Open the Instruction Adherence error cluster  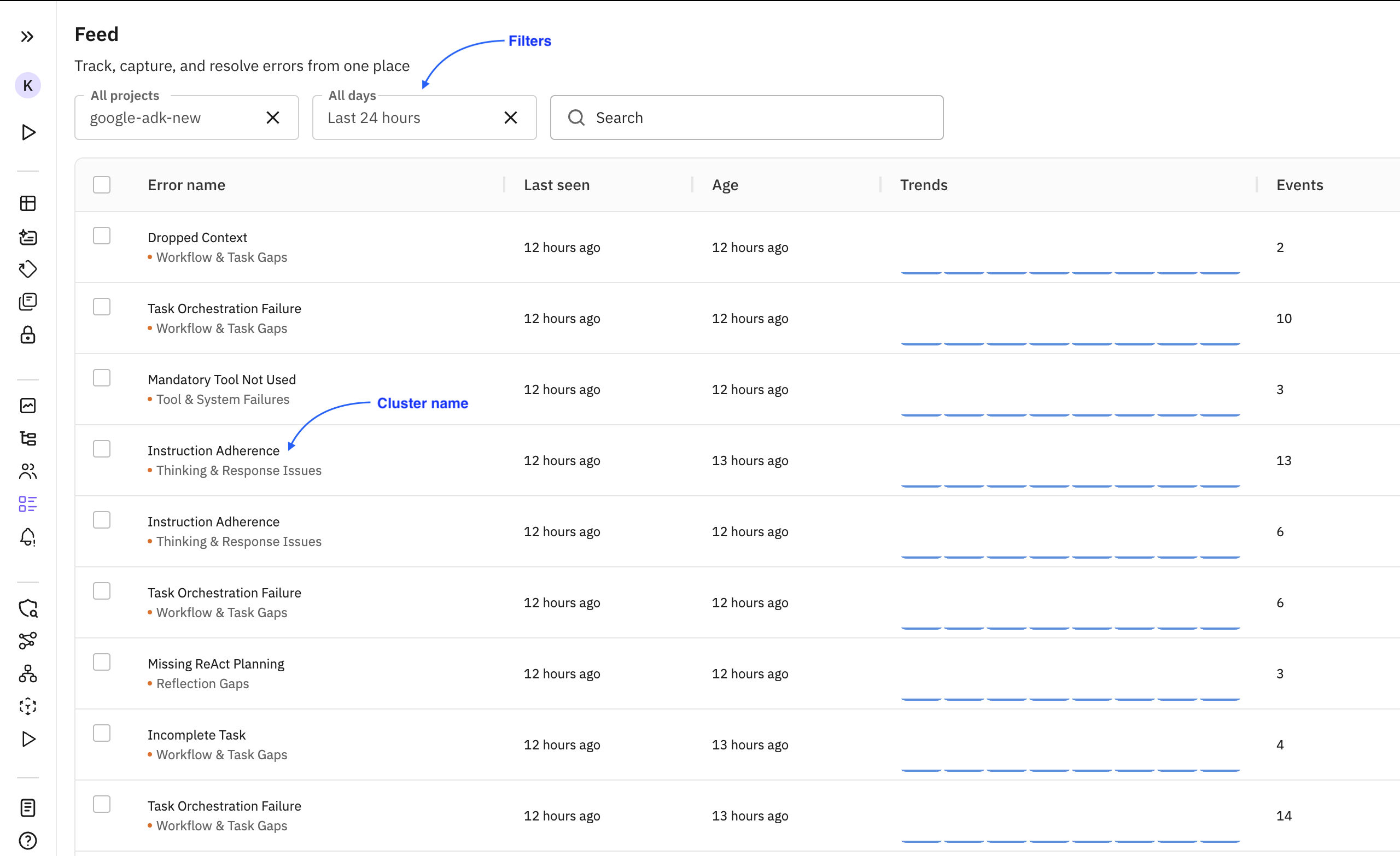214,450
